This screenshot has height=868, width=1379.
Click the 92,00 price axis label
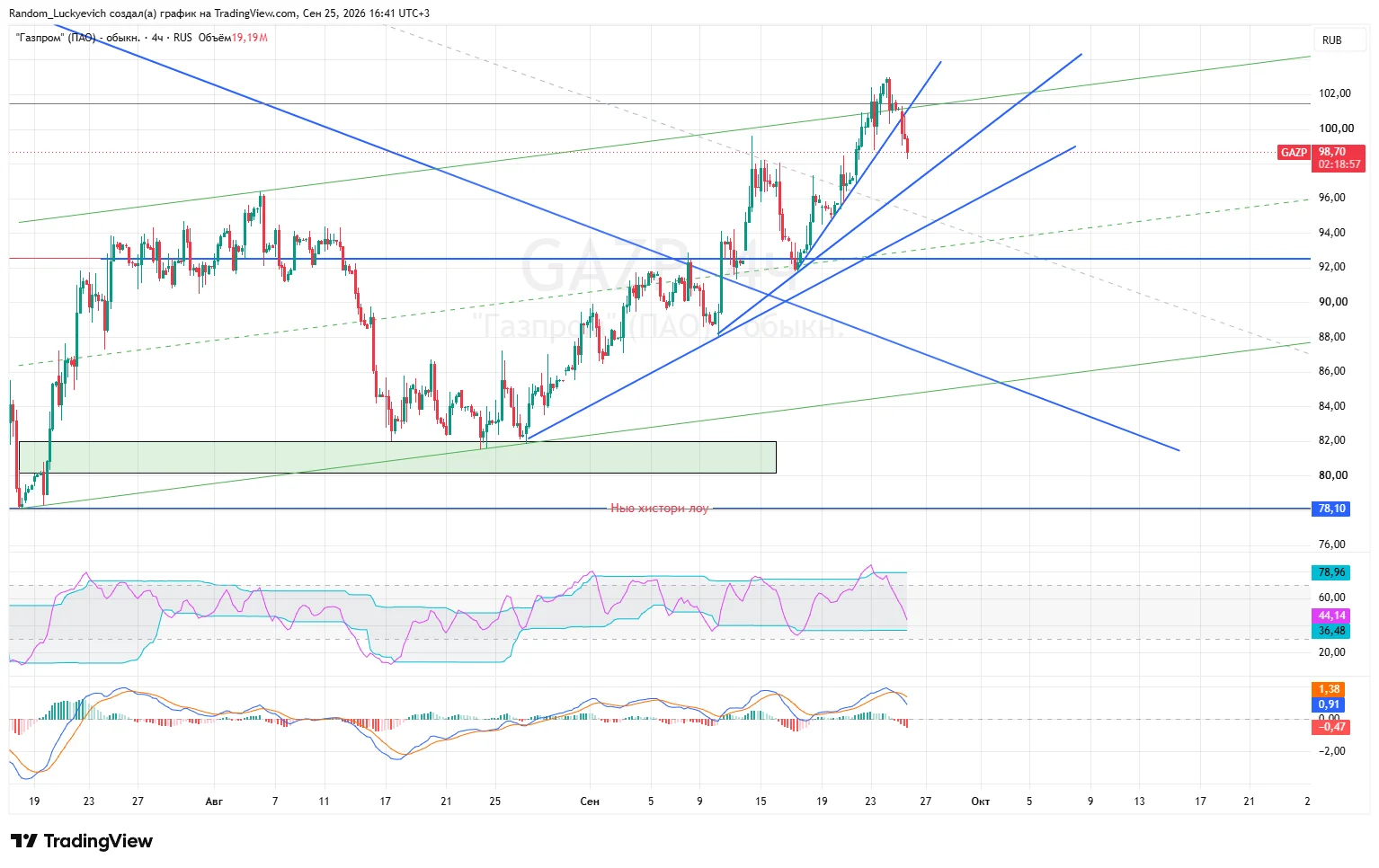coord(1332,267)
